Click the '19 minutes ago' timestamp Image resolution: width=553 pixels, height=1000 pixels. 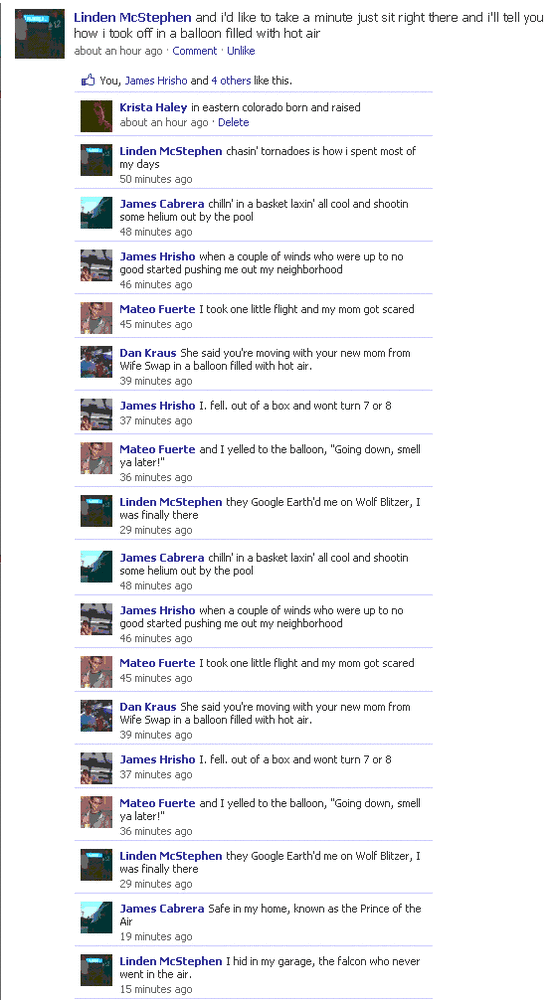pyautogui.click(x=156, y=936)
